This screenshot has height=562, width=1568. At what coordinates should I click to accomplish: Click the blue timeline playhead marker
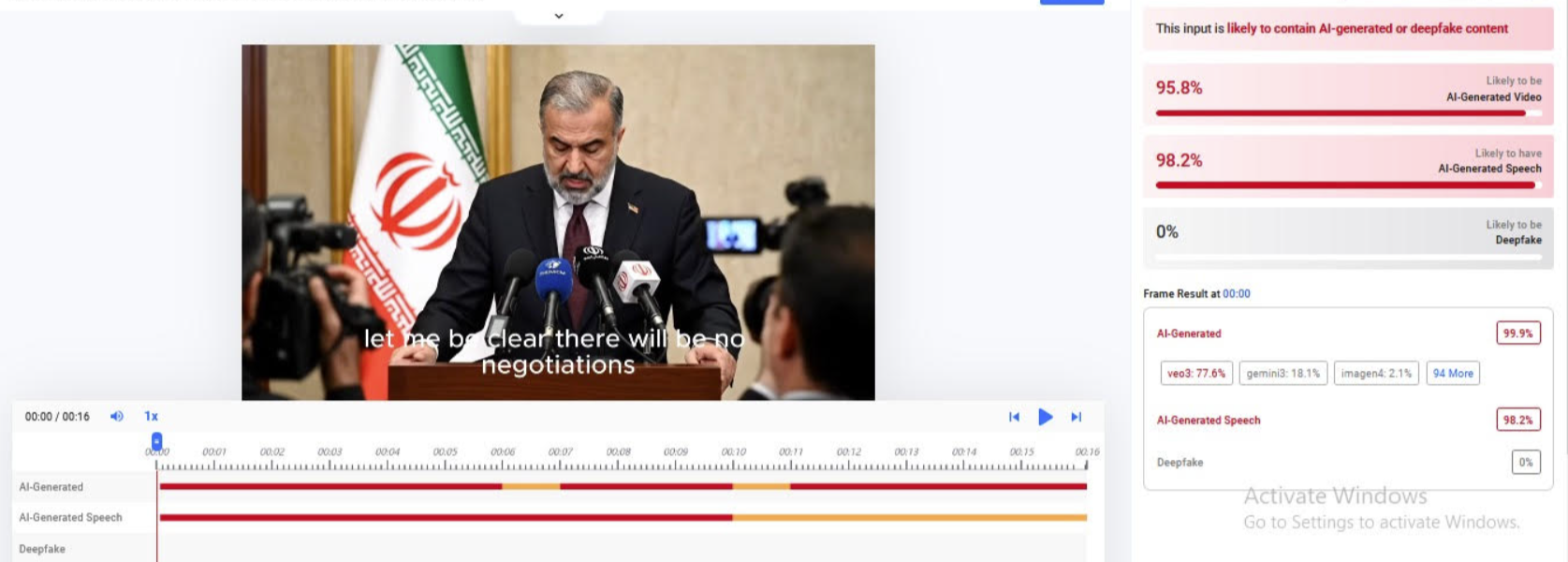(x=156, y=441)
